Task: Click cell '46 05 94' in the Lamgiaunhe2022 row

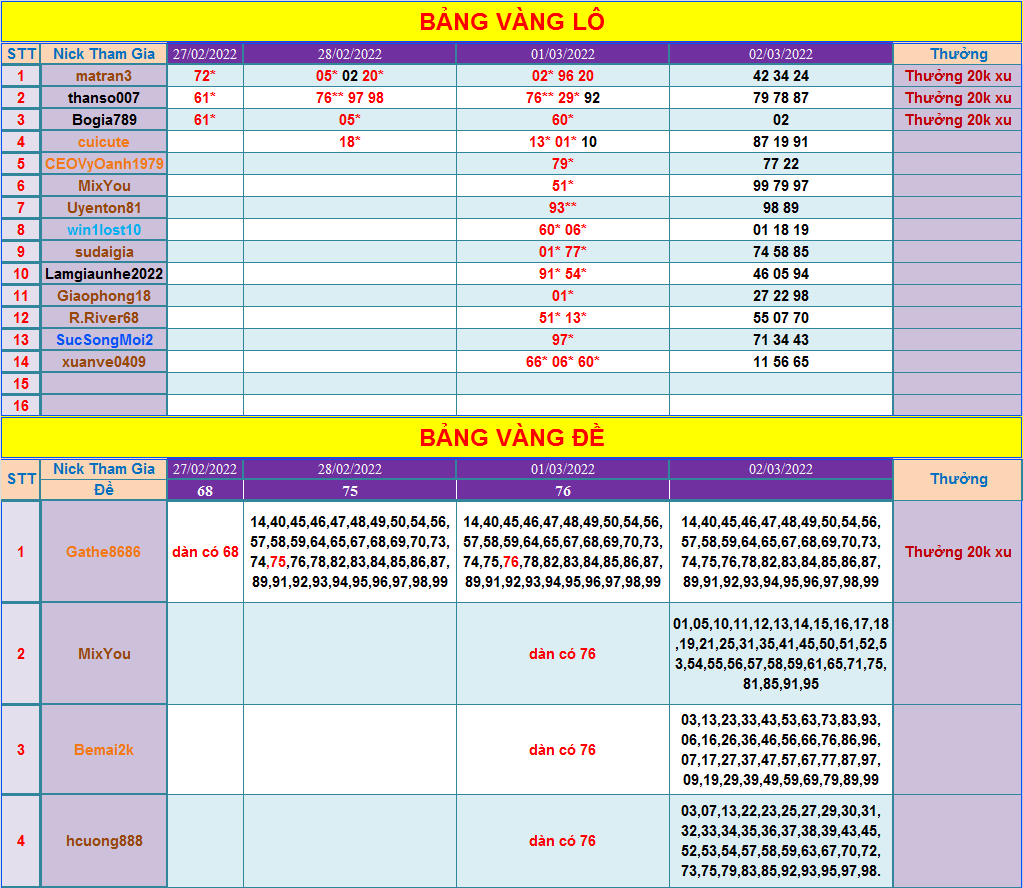Action: pyautogui.click(x=780, y=274)
